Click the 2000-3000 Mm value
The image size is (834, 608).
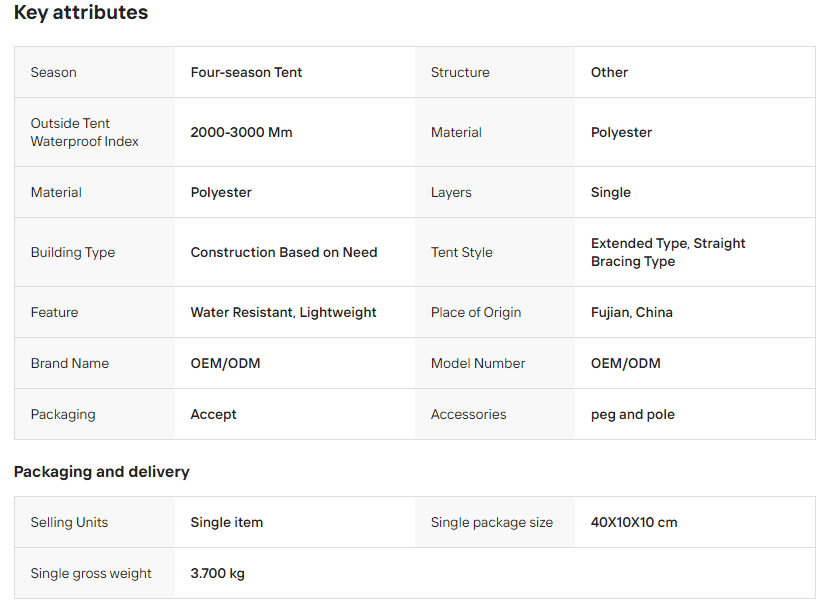(241, 132)
